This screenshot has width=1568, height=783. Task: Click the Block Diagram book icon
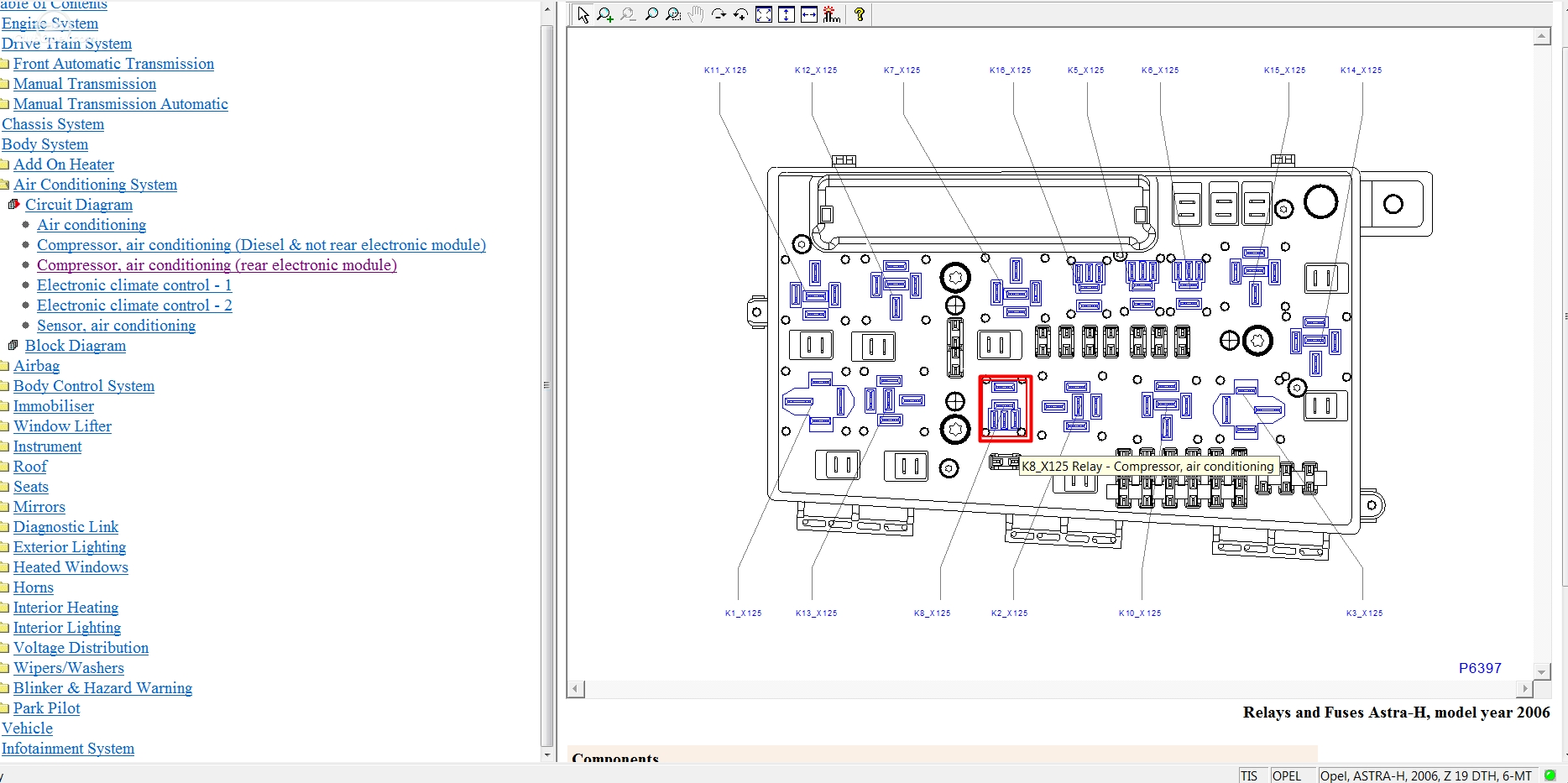pos(13,346)
